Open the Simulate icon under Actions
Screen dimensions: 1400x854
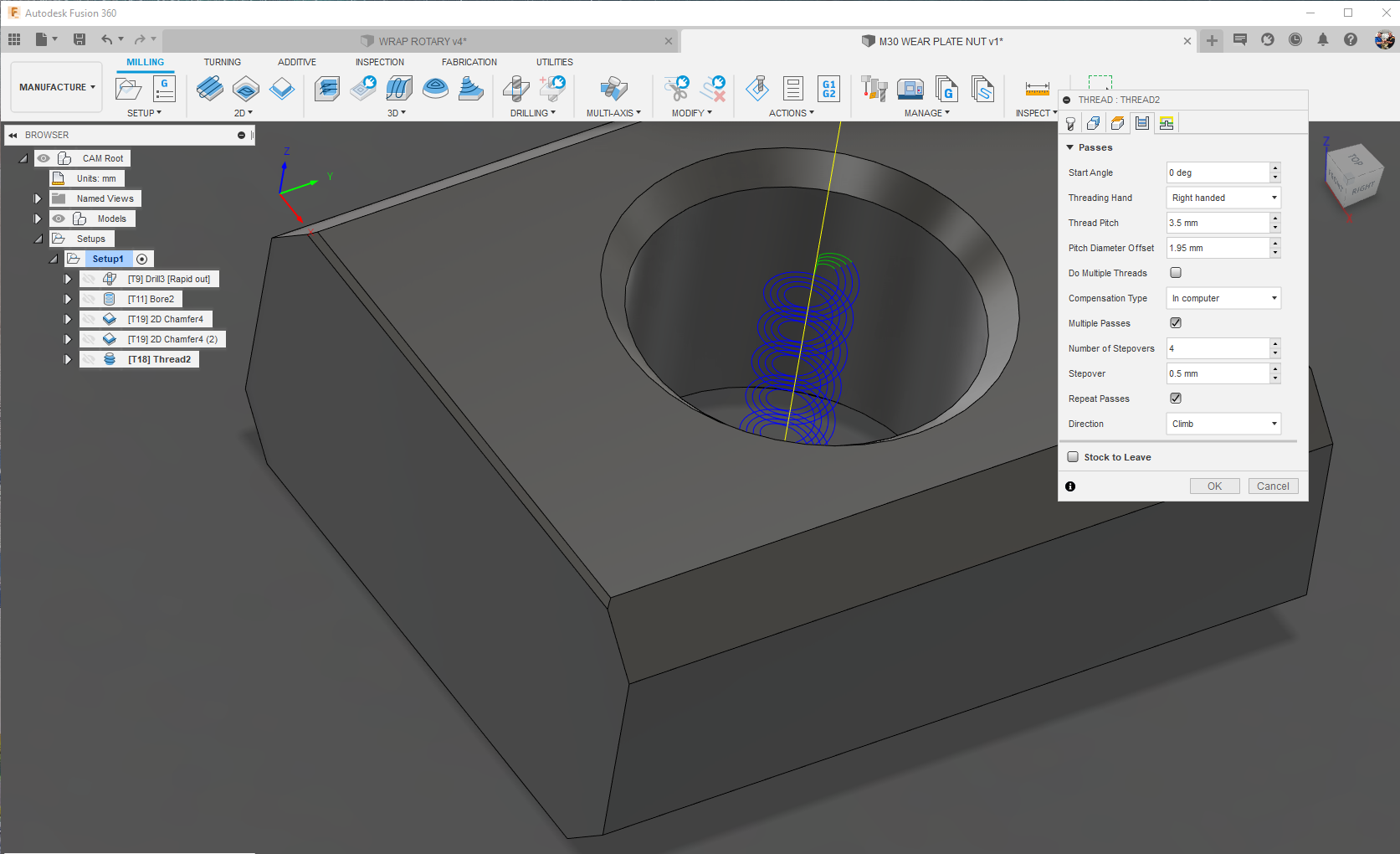757,89
